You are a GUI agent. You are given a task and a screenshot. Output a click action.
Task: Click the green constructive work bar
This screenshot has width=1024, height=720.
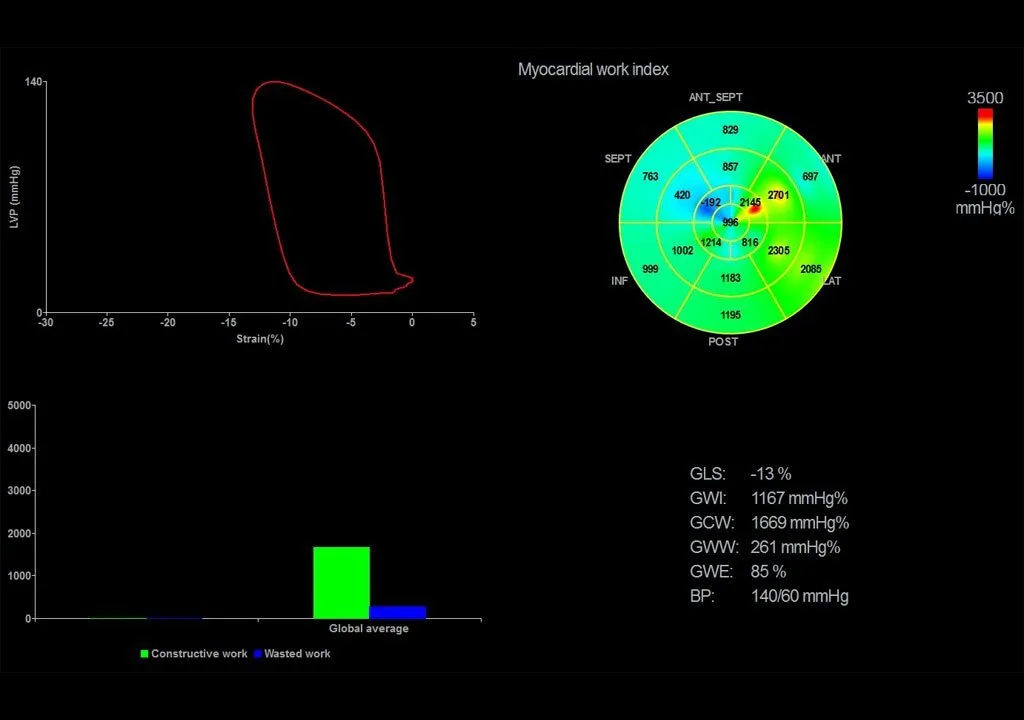click(x=341, y=582)
